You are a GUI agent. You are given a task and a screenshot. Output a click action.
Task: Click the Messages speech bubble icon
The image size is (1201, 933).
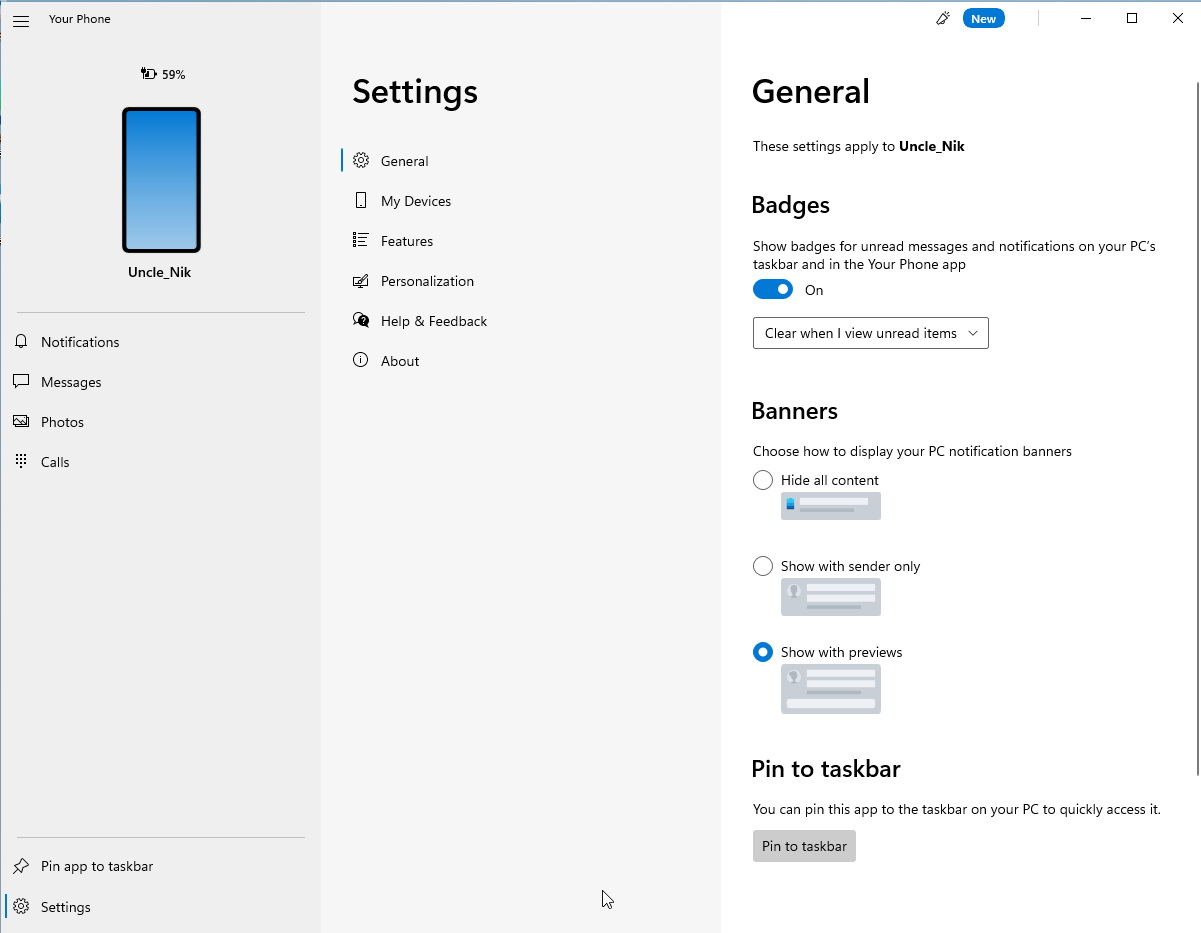(21, 382)
